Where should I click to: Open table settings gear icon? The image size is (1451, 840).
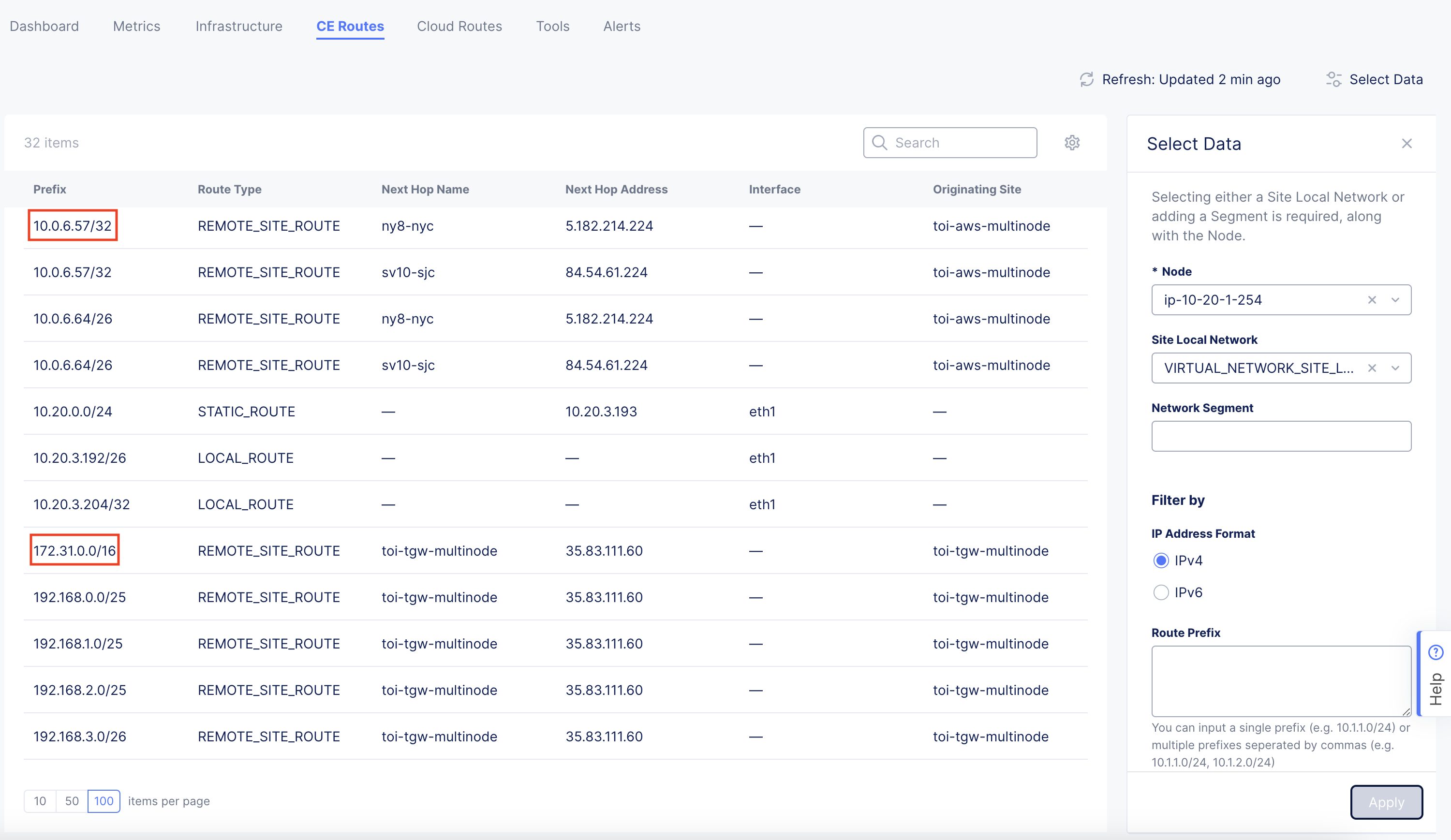1071,142
